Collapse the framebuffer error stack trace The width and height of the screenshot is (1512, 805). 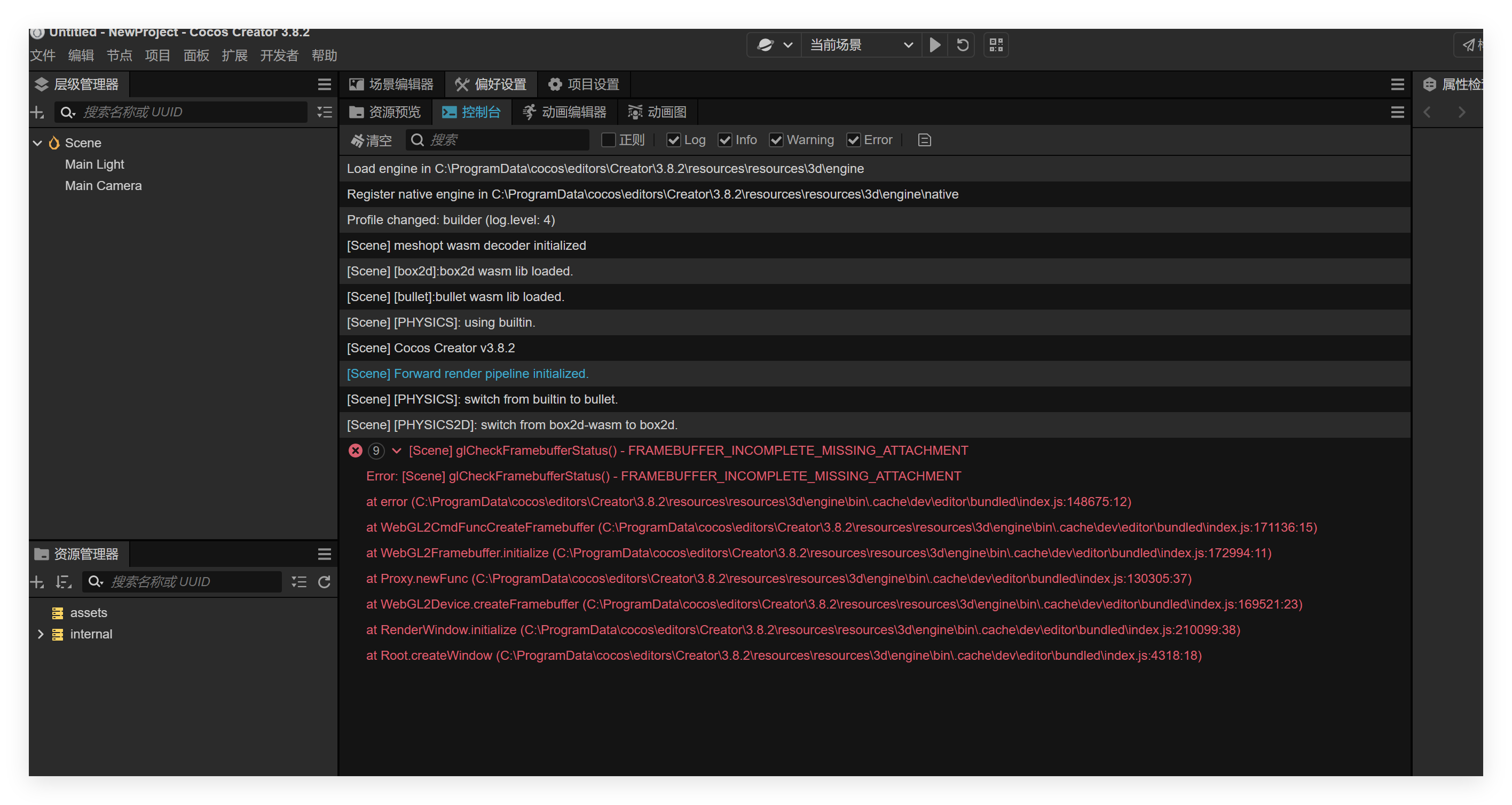(x=397, y=451)
